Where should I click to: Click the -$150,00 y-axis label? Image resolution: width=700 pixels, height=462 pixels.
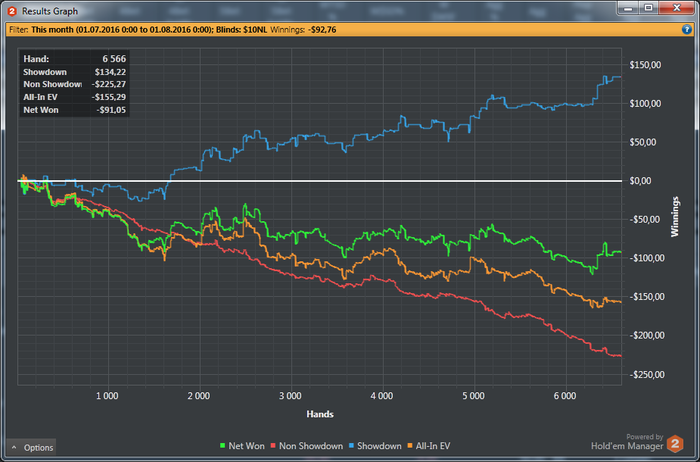tap(647, 297)
